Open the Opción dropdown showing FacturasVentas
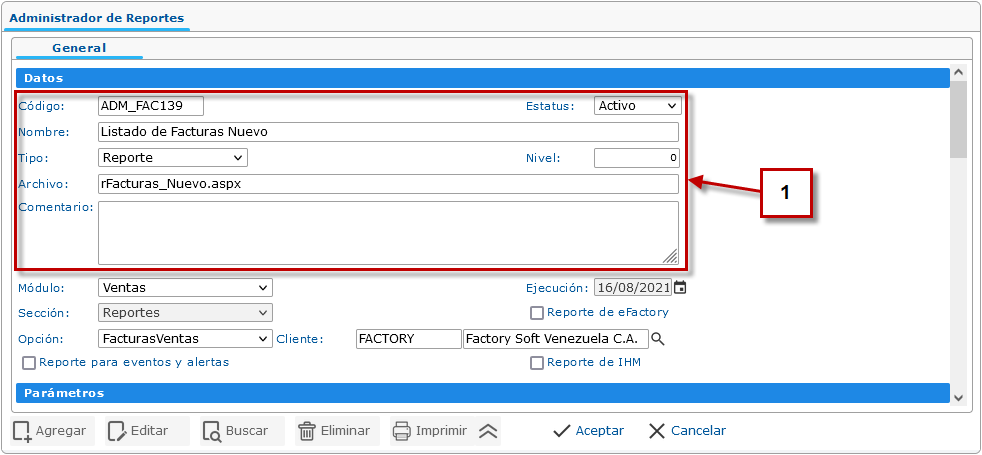 (x=185, y=339)
